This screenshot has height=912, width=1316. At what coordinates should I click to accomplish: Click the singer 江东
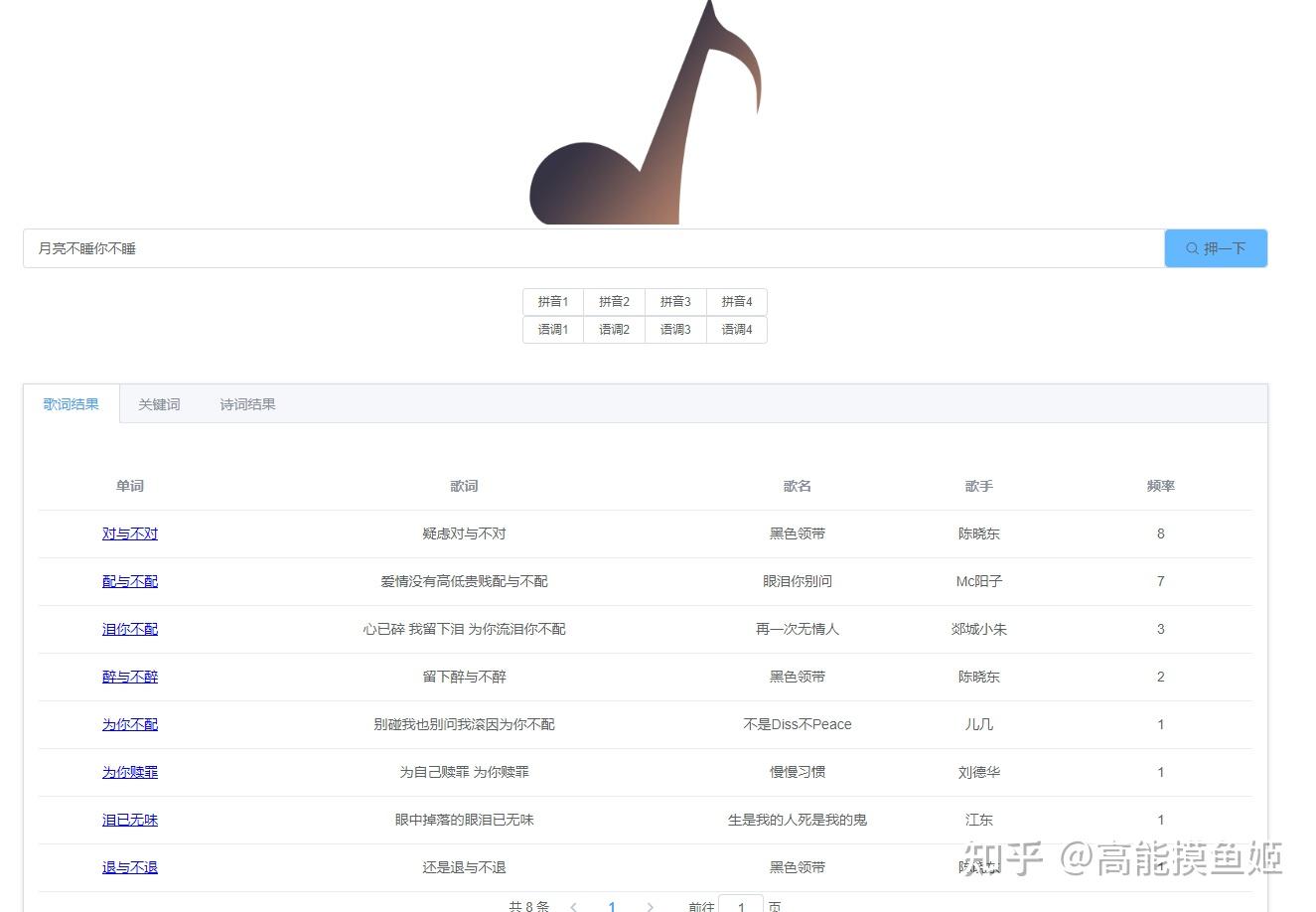pyautogui.click(x=979, y=820)
